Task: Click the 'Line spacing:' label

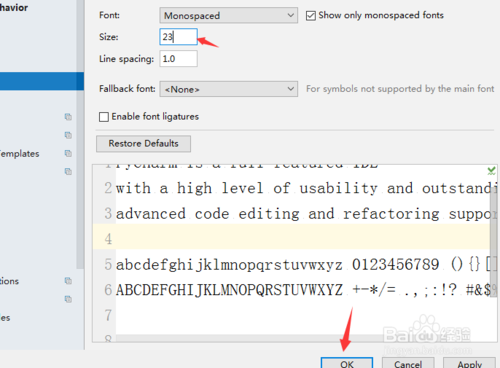Action: pyautogui.click(x=126, y=59)
